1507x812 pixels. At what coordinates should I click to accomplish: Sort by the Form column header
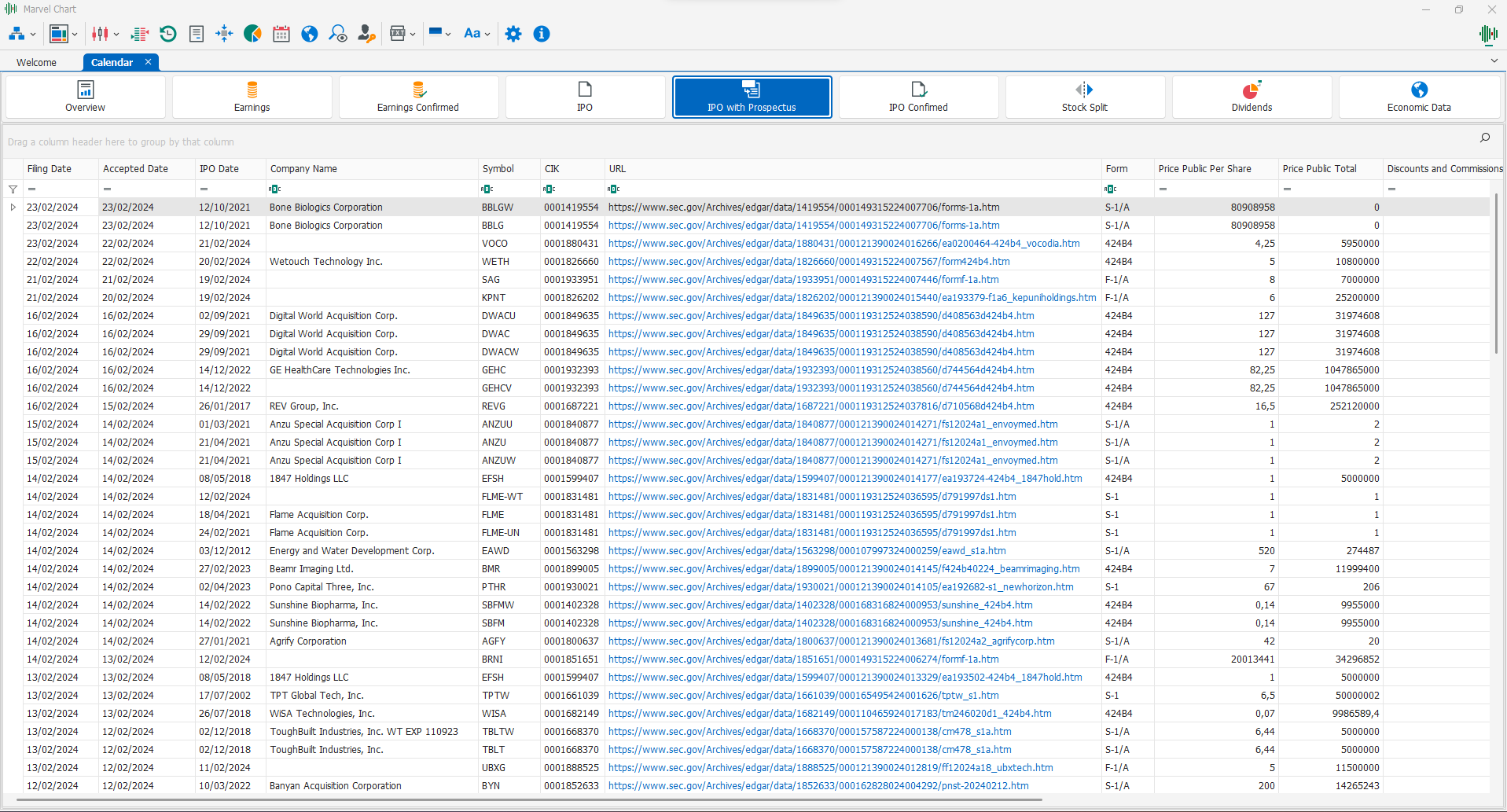[1127, 169]
